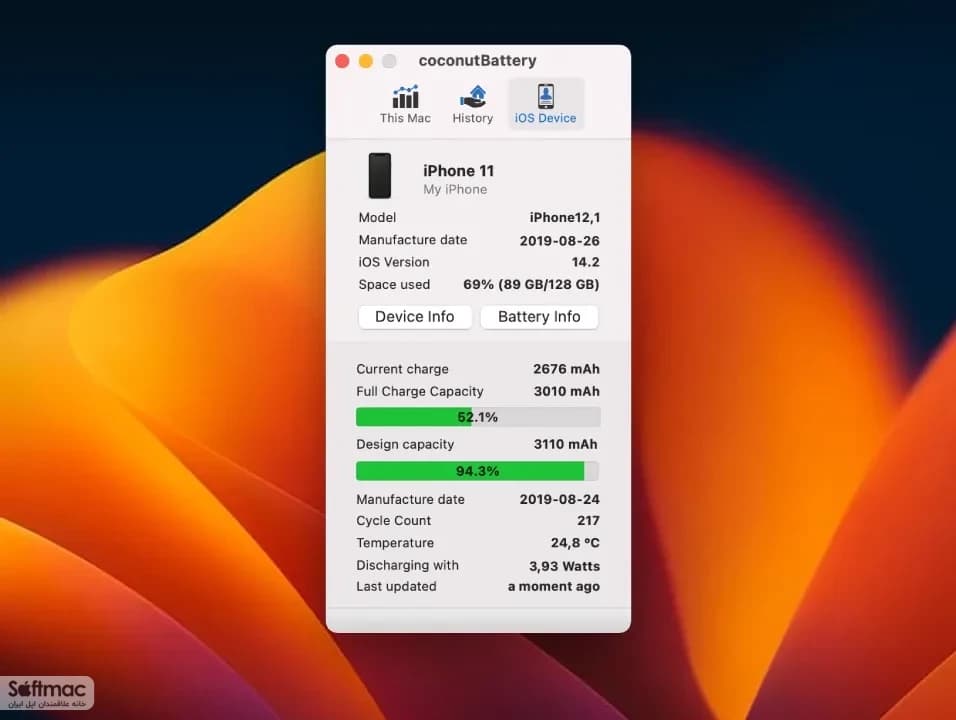Click device manufacture date 2019-08-26

559,241
